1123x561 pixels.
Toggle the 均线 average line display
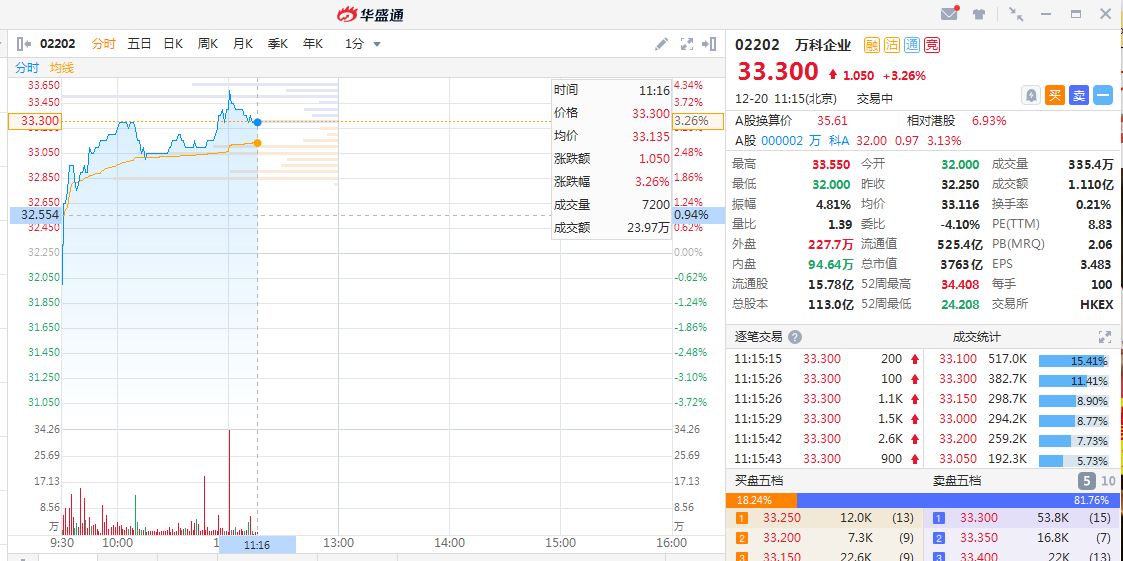(62, 68)
